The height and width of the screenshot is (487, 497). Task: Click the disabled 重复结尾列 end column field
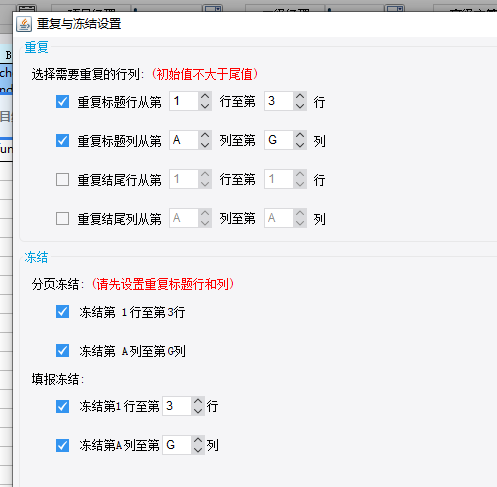[x=279, y=218]
